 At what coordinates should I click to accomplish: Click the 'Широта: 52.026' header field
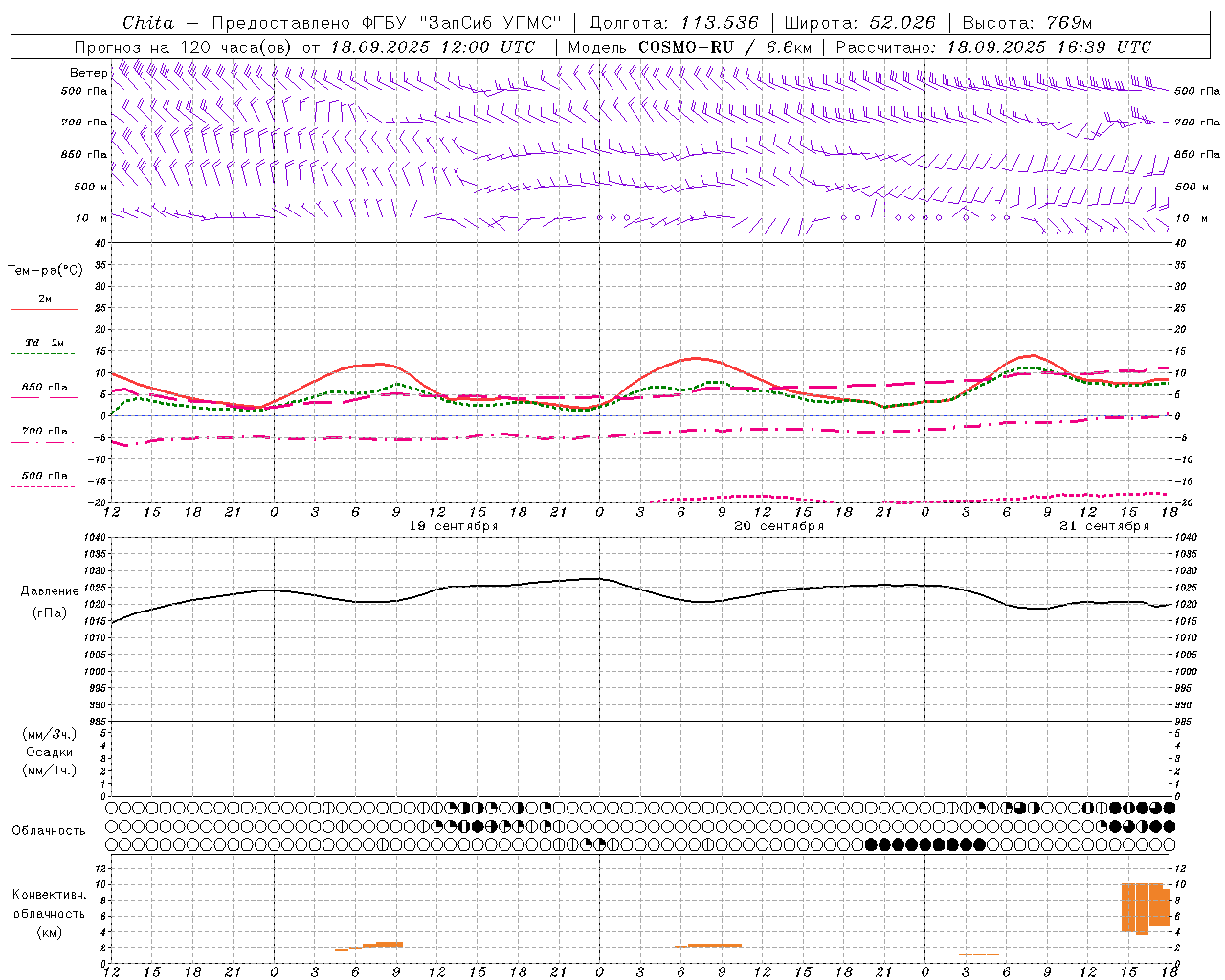(x=859, y=23)
